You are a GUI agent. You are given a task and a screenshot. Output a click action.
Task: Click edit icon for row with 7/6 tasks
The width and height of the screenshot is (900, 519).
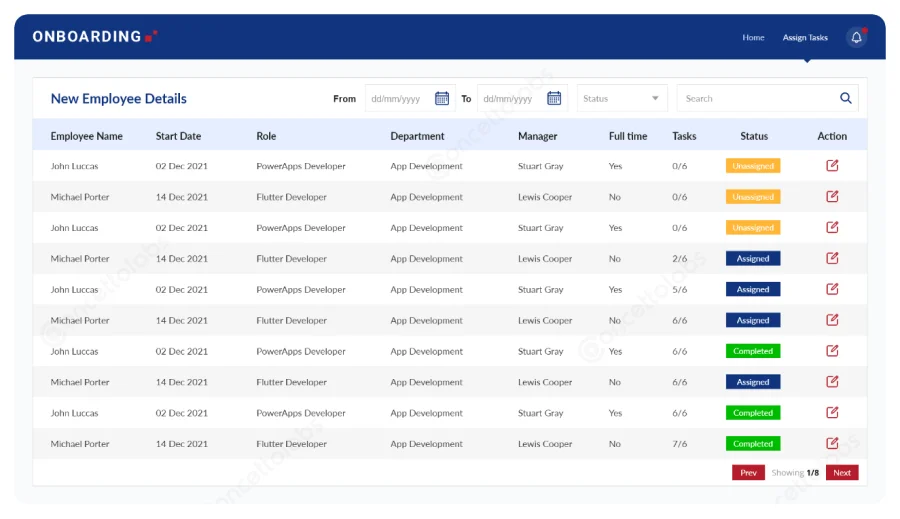coord(832,443)
